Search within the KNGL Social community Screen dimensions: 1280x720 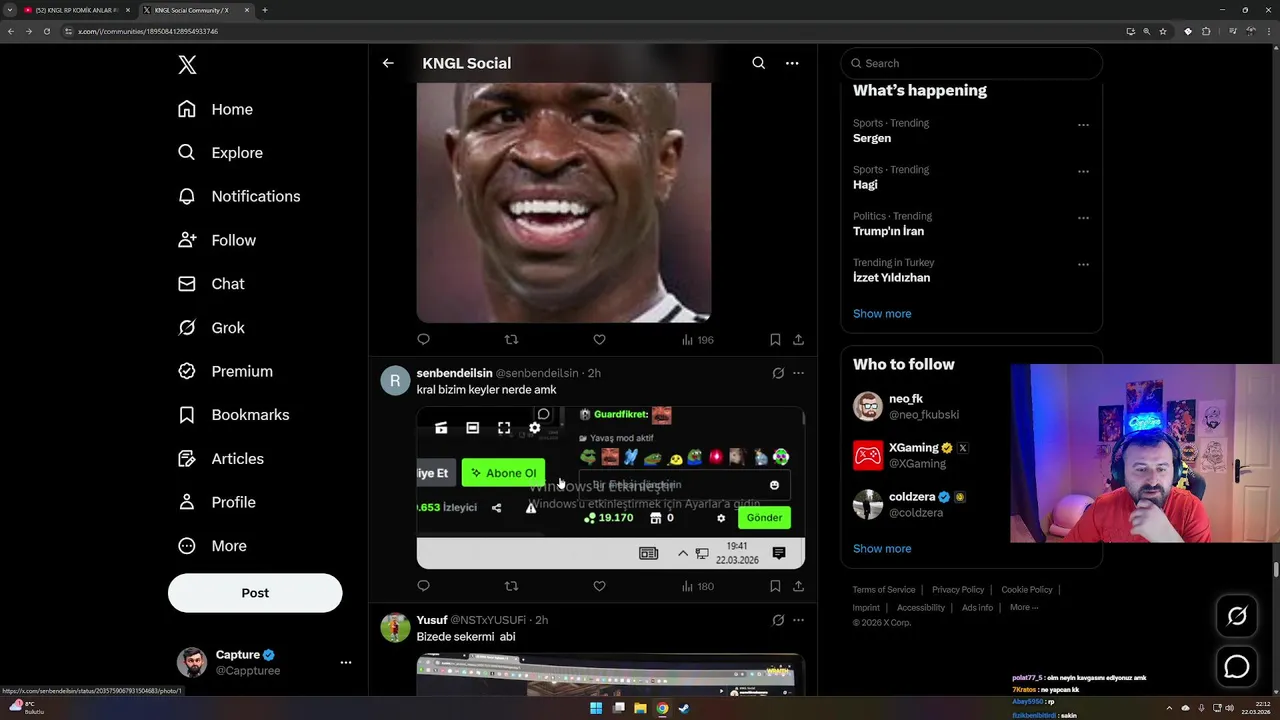[x=759, y=63]
